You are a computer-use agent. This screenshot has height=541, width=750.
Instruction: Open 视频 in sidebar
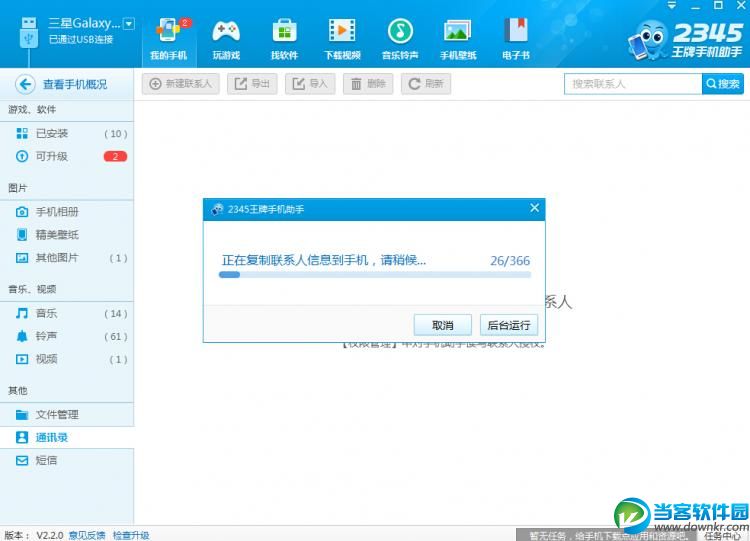67,359
